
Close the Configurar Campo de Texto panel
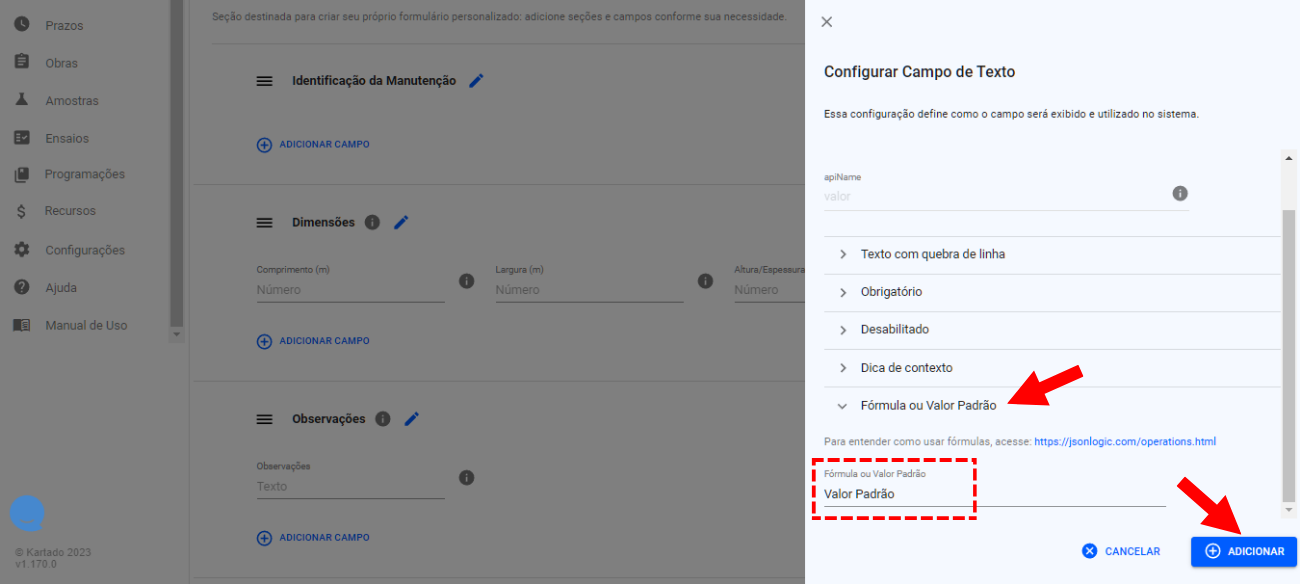pos(826,22)
